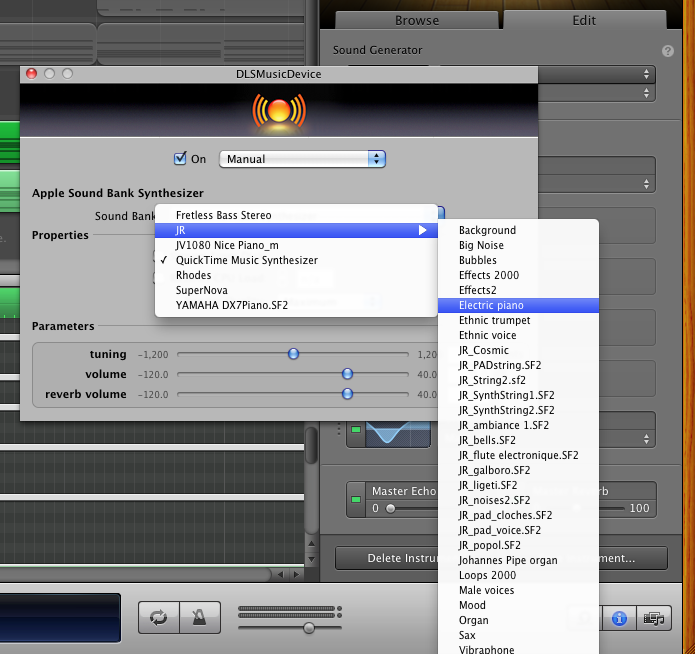
Task: Select Fretless Bass Stereo sound bank
Action: (x=296, y=215)
